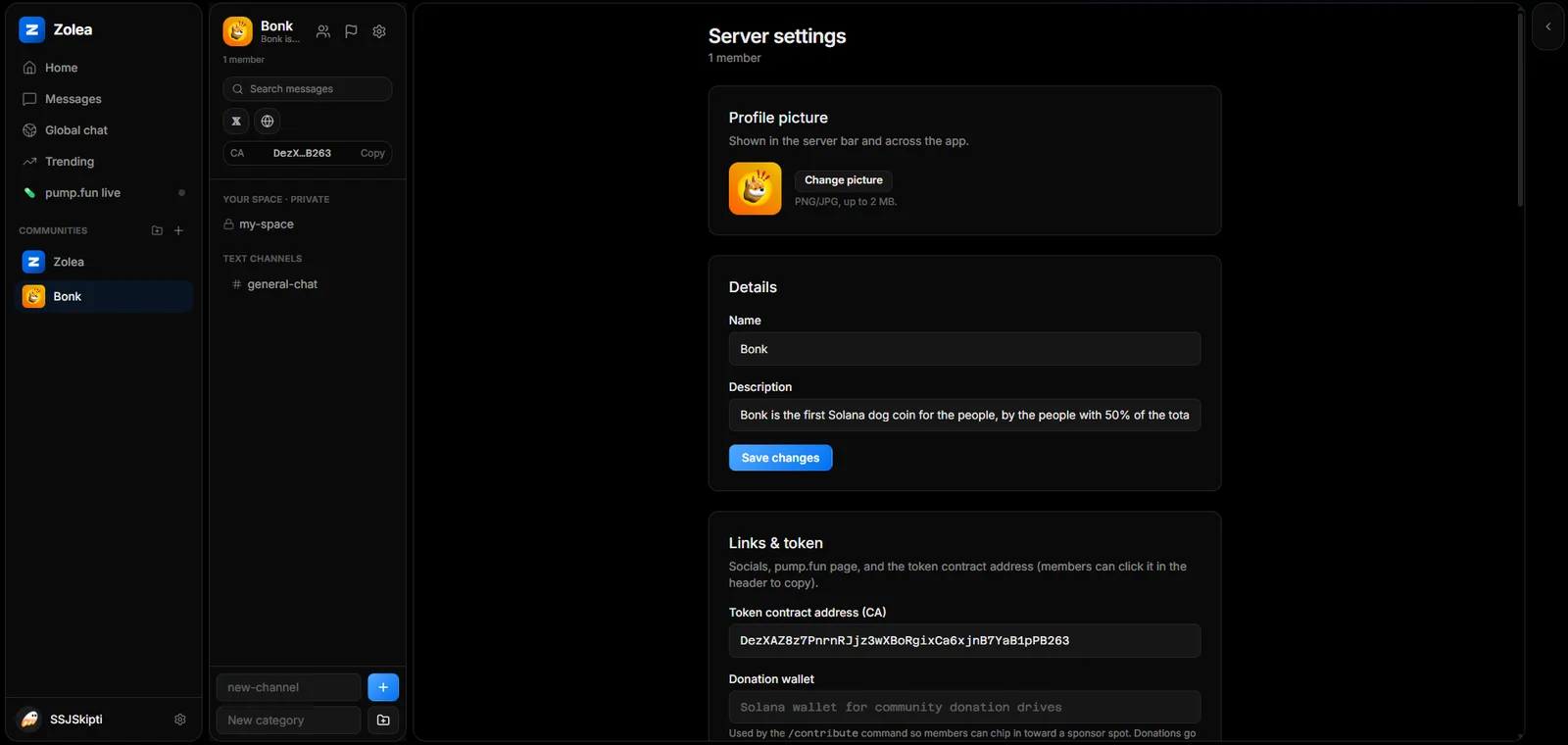
Task: Click the Description field
Action: [x=964, y=416]
